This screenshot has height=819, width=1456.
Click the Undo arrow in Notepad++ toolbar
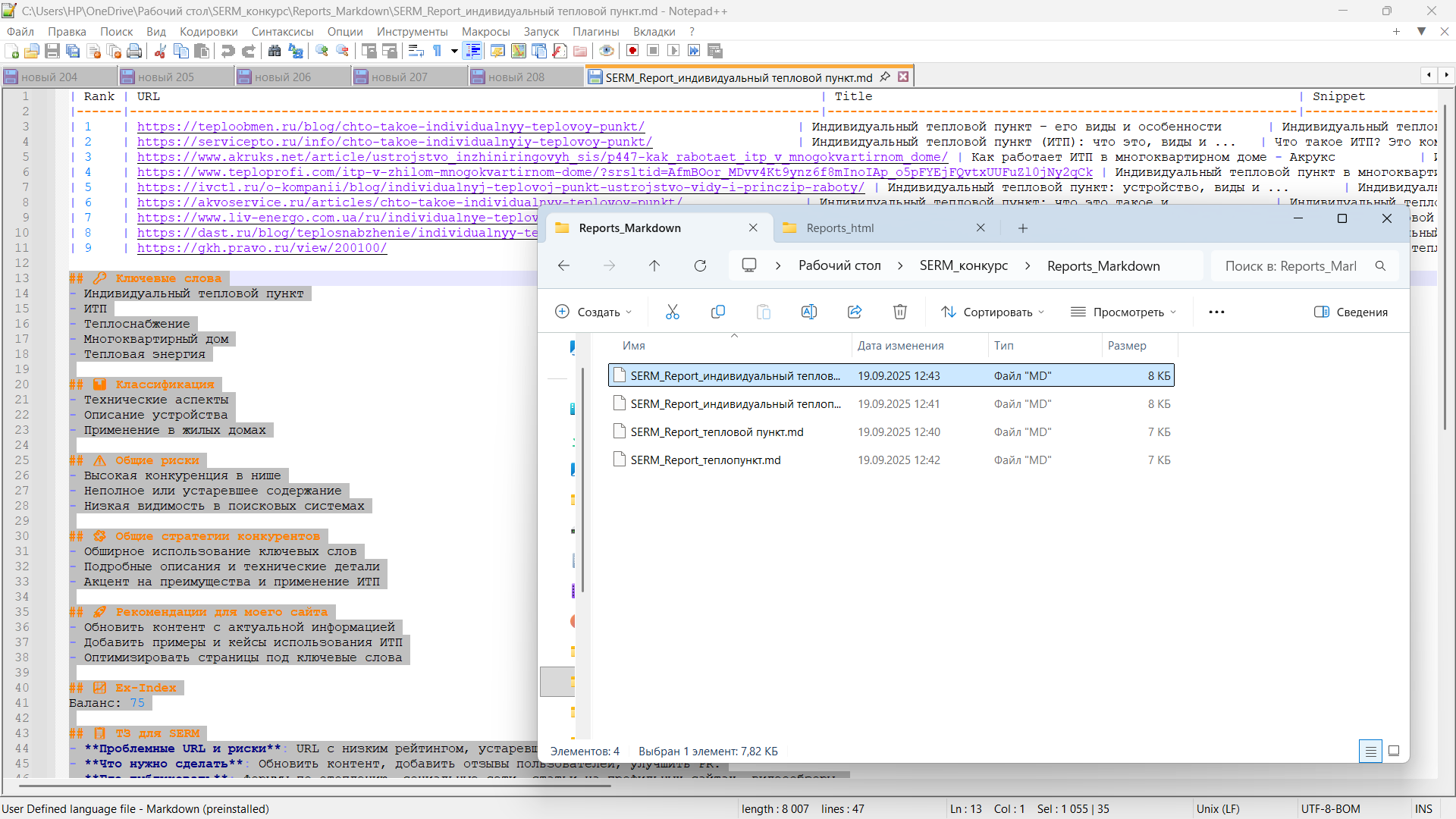(x=227, y=51)
